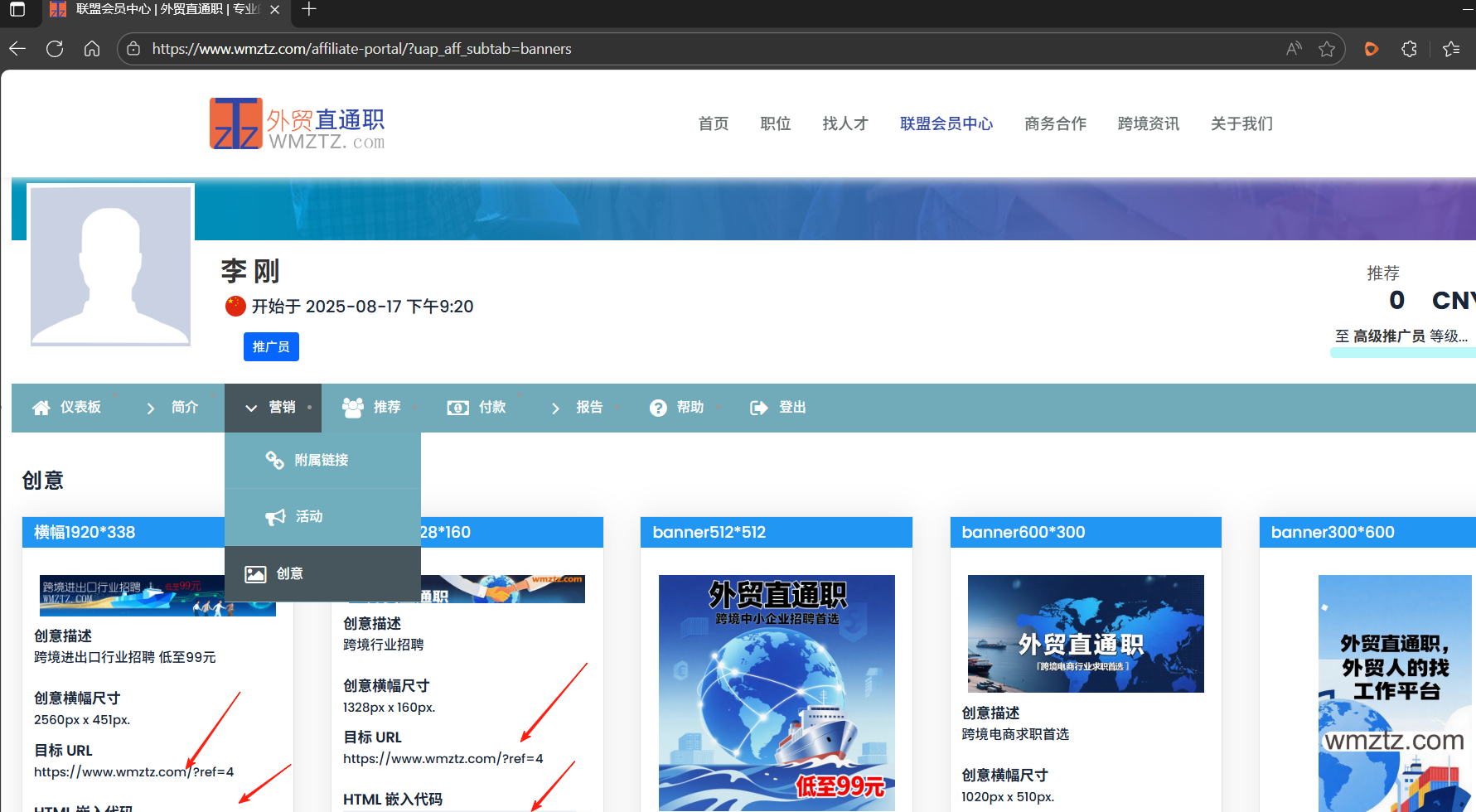
Task: Expand the 报告 reports menu
Action: tap(578, 408)
